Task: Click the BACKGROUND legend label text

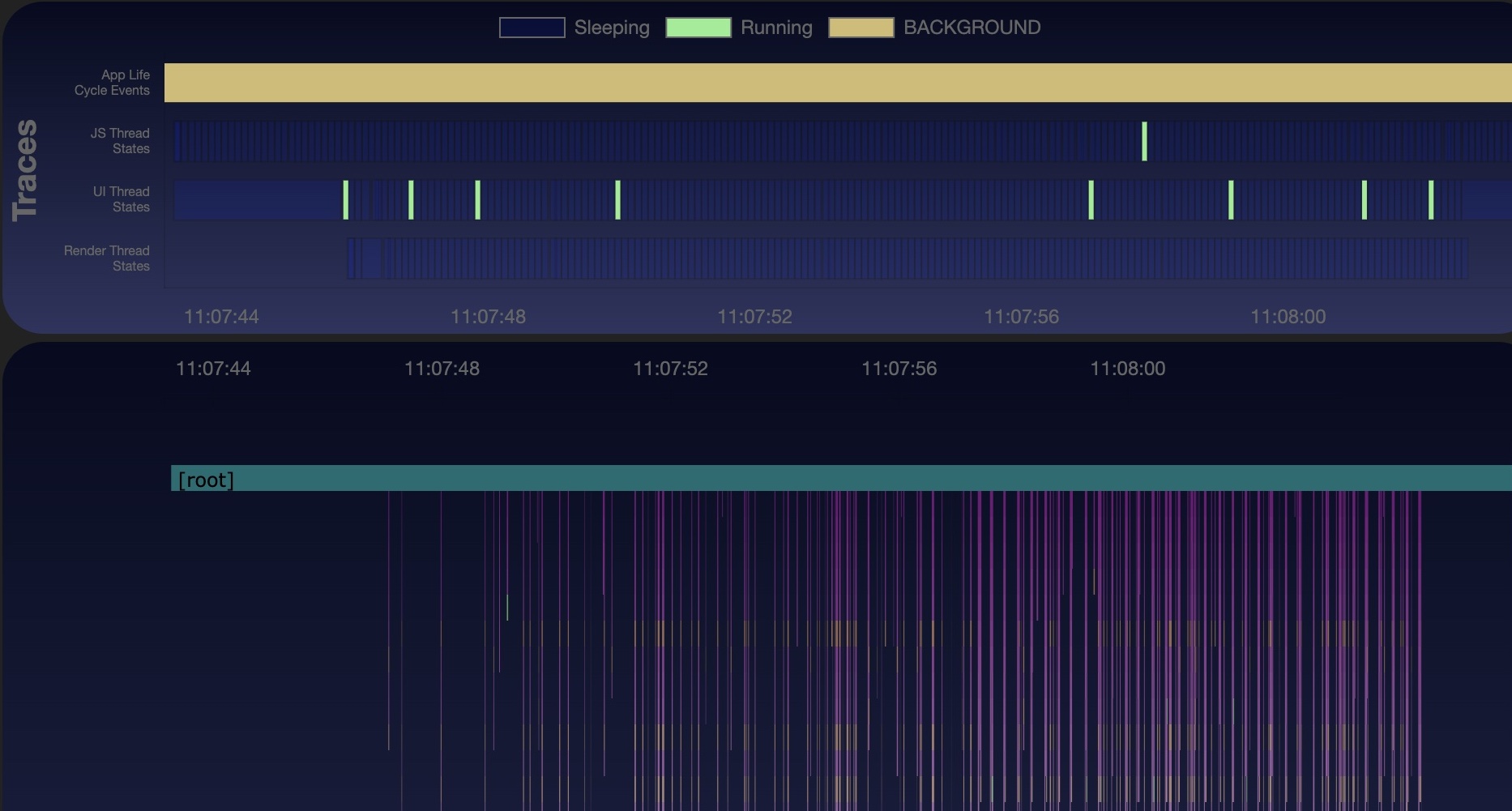Action: [x=972, y=27]
